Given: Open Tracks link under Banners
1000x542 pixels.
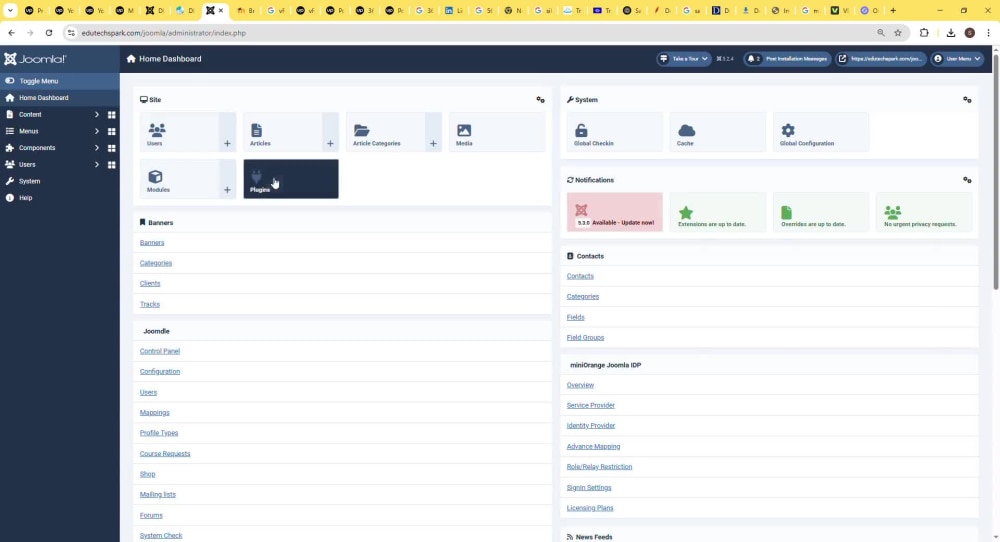Looking at the screenshot, I should [x=150, y=304].
